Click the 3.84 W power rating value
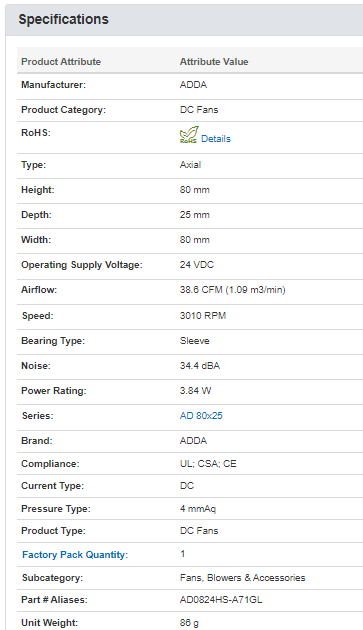363x630 pixels. (195, 391)
